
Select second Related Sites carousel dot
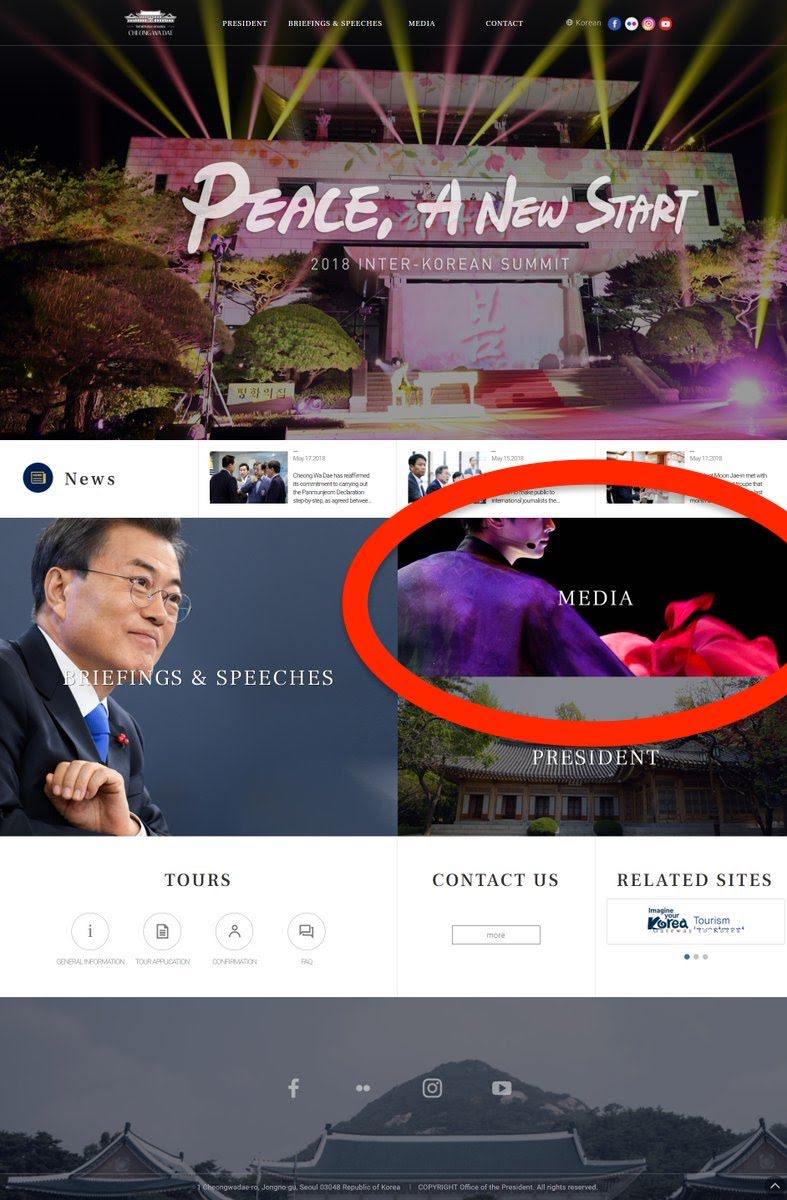click(x=696, y=957)
